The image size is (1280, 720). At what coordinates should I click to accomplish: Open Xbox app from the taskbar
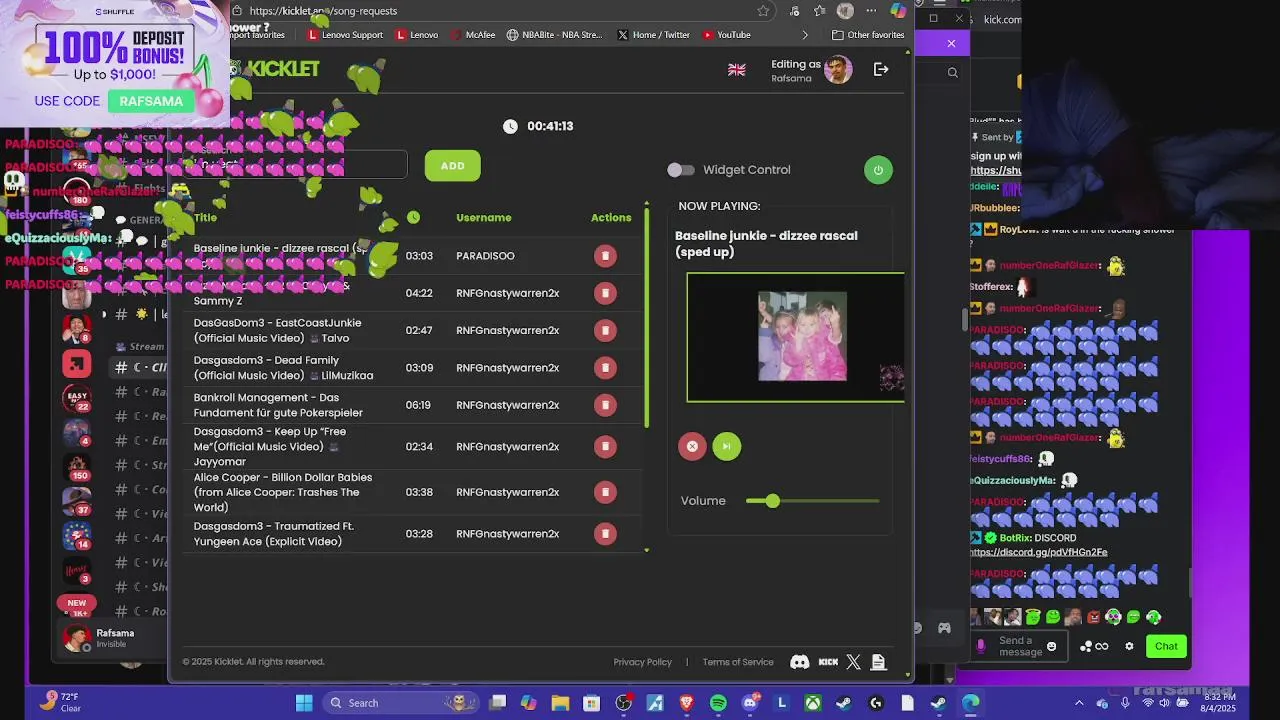point(813,703)
